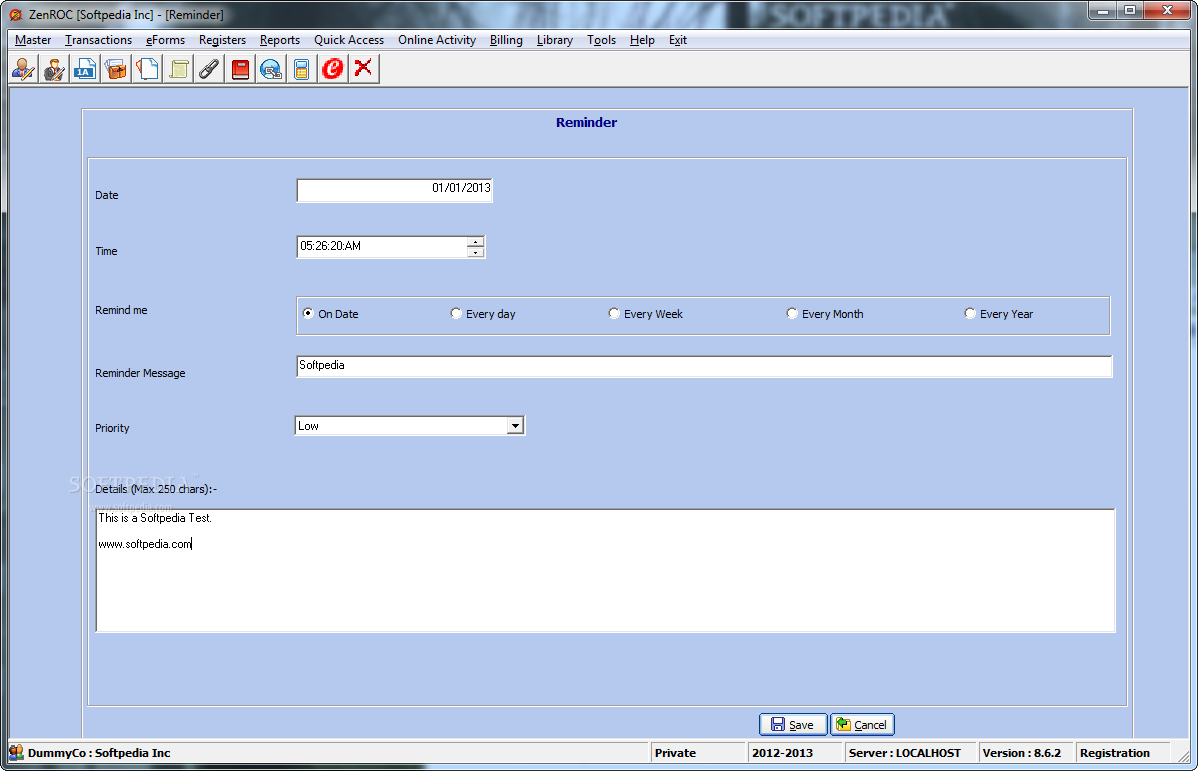The height and width of the screenshot is (771, 1198).
Task: Click the Private status bar entry
Action: pyautogui.click(x=698, y=753)
